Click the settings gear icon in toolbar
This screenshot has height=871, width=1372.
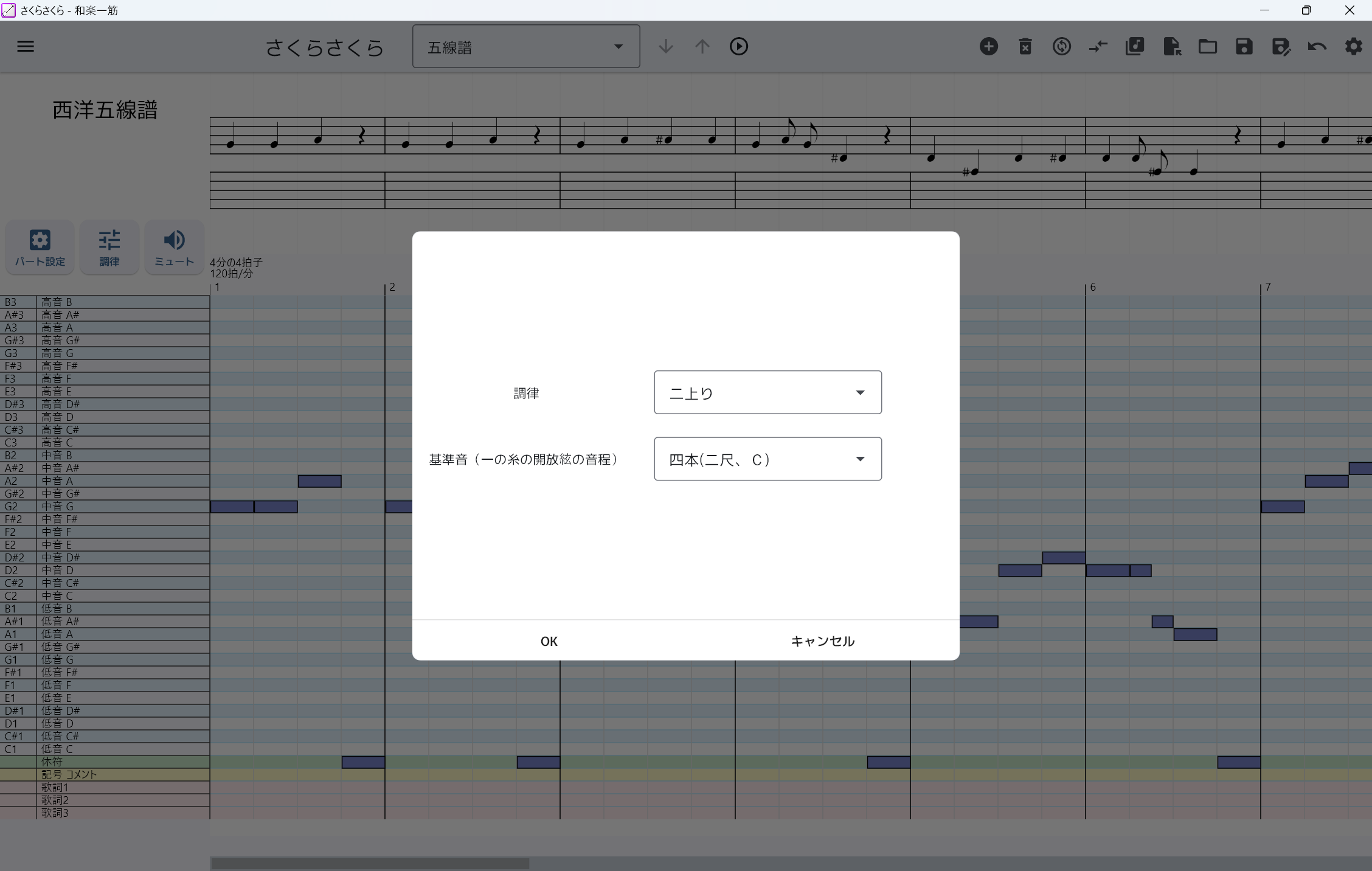(x=1354, y=46)
